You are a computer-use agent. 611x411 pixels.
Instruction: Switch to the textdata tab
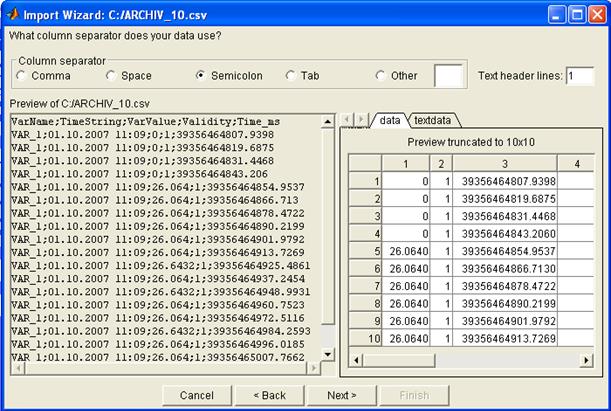pyautogui.click(x=432, y=120)
